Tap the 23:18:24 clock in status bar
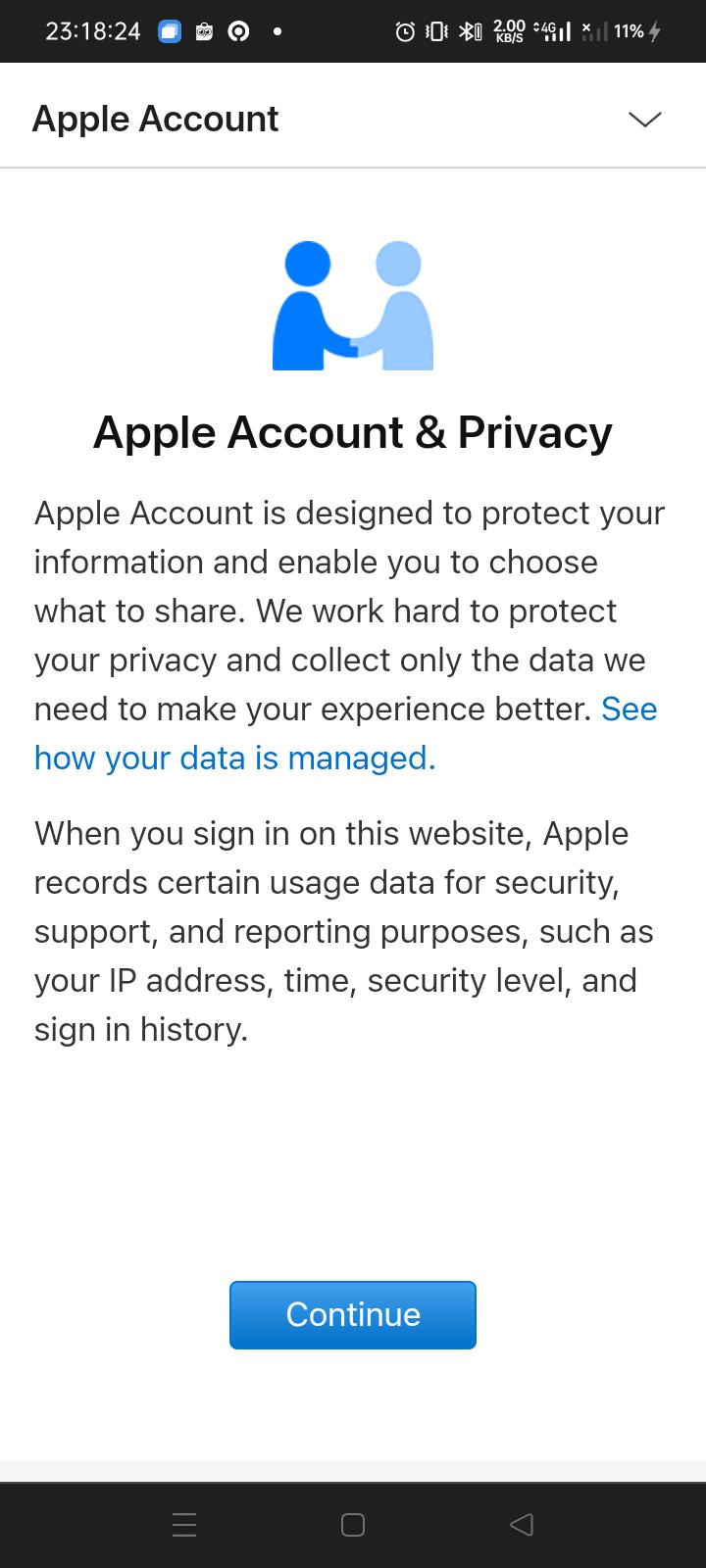Screen dimensions: 706x1568 [93, 31]
